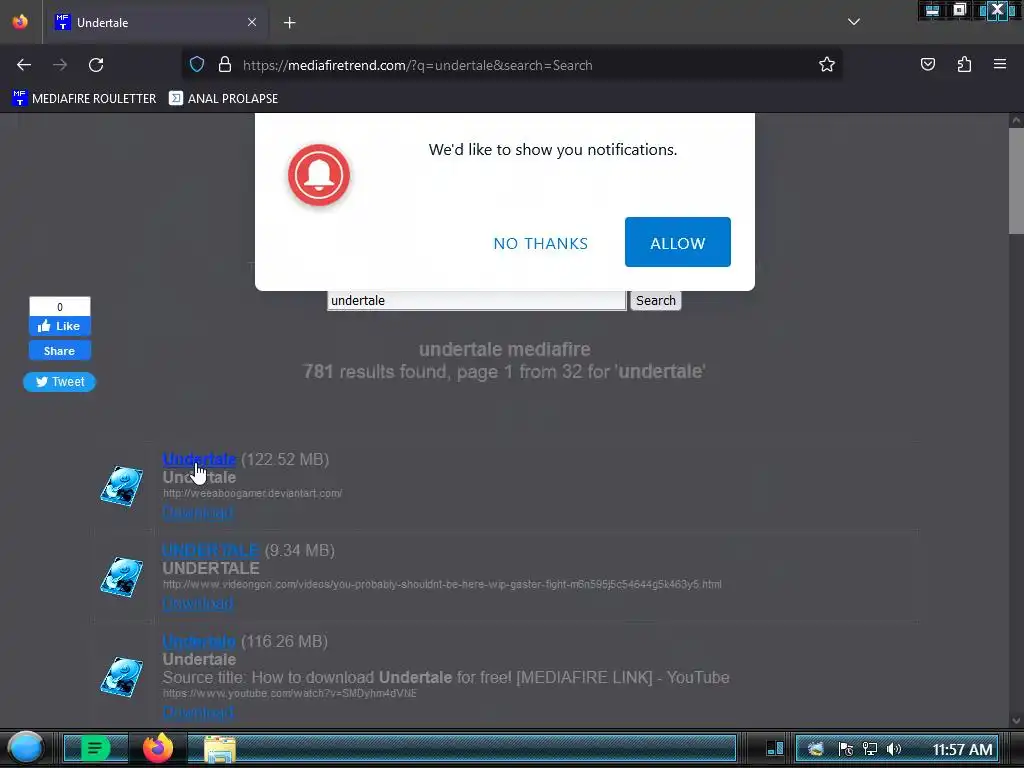Click the Twitter Tweet button
1024x768 pixels.
(59, 382)
